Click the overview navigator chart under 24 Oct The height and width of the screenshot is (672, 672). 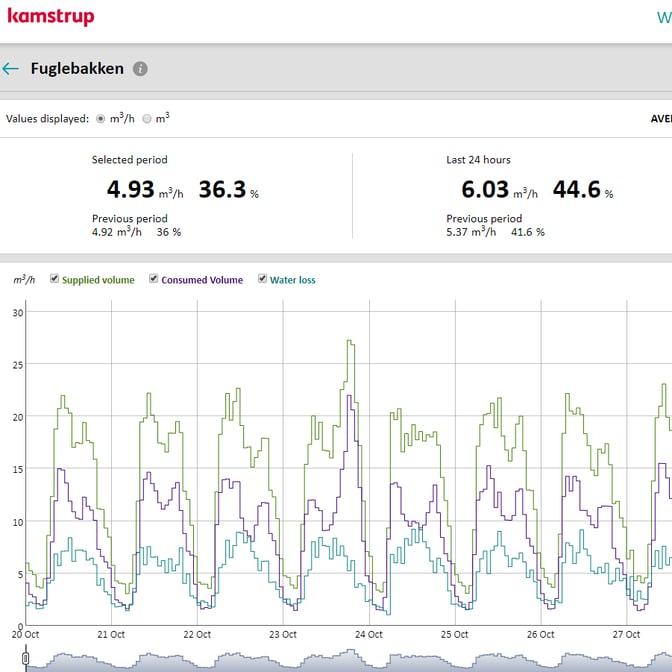point(369,661)
